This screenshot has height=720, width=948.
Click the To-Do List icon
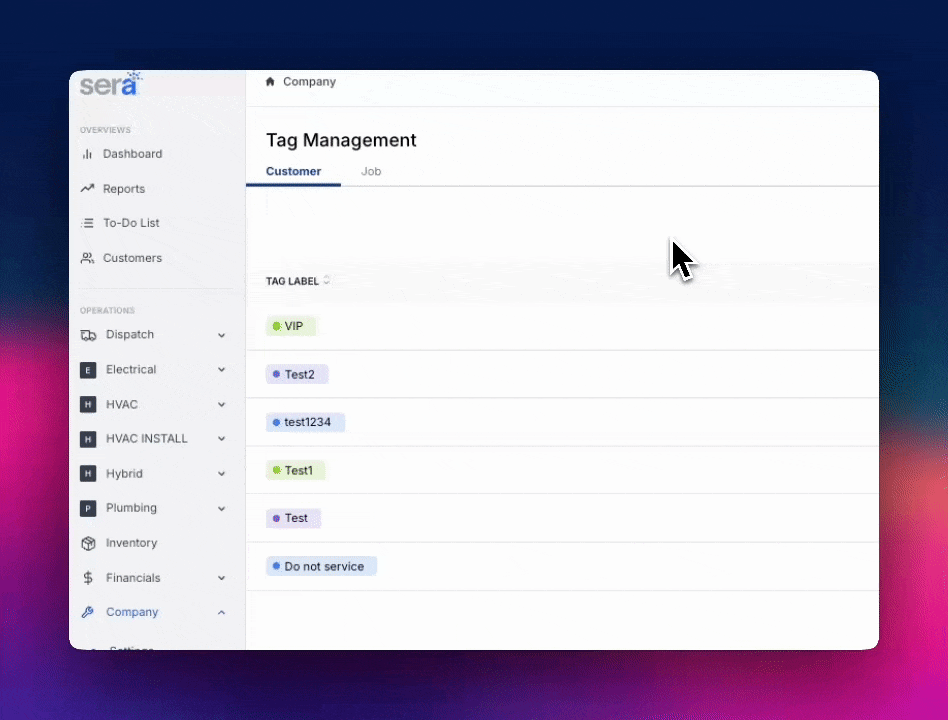coord(88,223)
